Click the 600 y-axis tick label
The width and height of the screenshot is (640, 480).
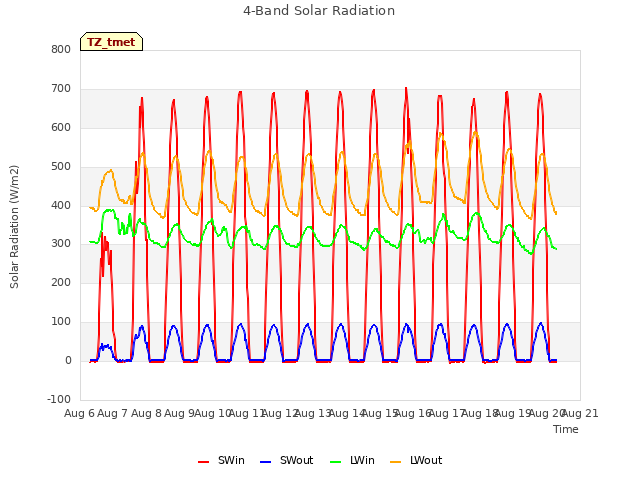[x=61, y=127]
